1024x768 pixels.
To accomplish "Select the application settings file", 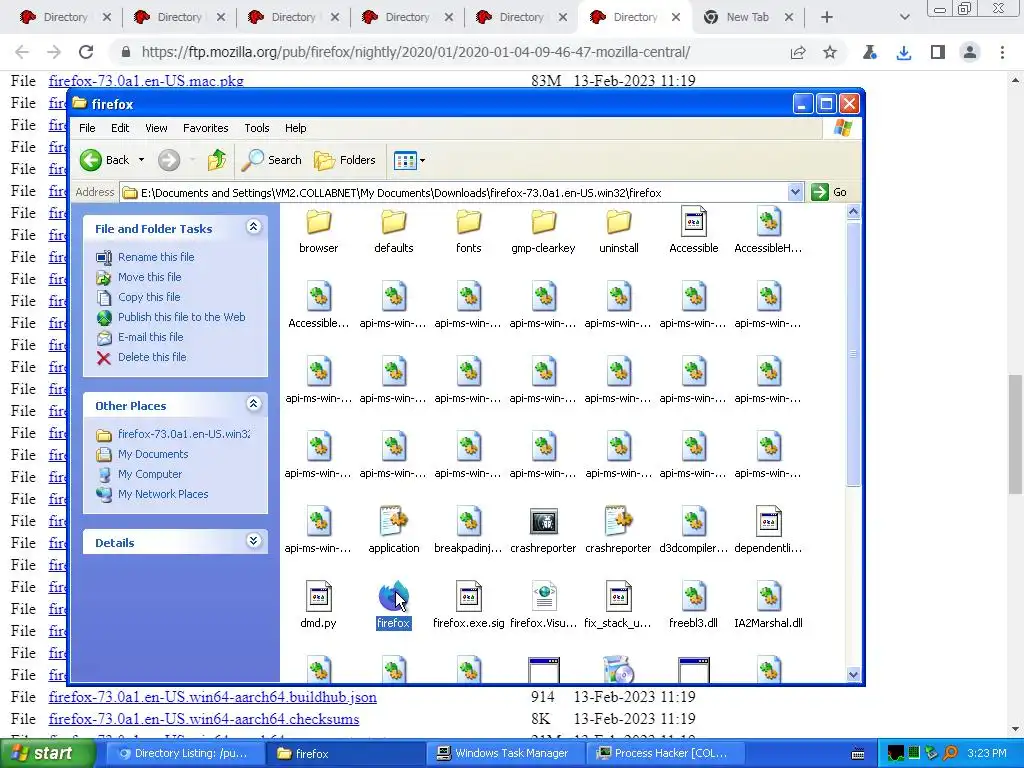I will coord(394,520).
